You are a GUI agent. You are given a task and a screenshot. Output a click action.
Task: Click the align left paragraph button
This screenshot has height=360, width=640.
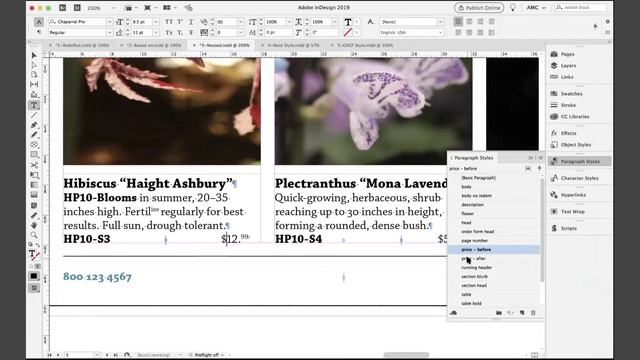(x=458, y=22)
